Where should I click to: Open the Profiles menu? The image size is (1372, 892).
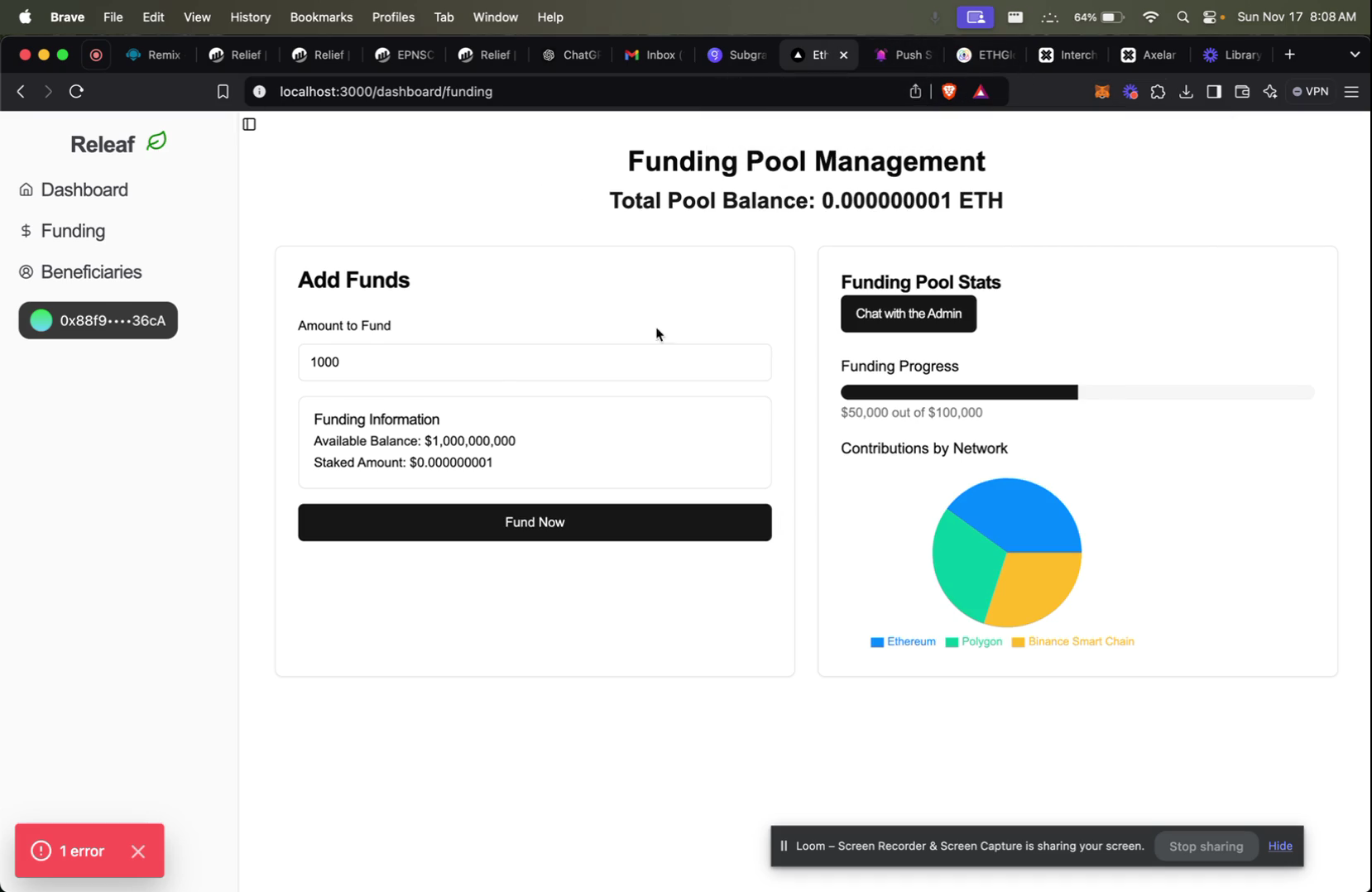pyautogui.click(x=393, y=17)
